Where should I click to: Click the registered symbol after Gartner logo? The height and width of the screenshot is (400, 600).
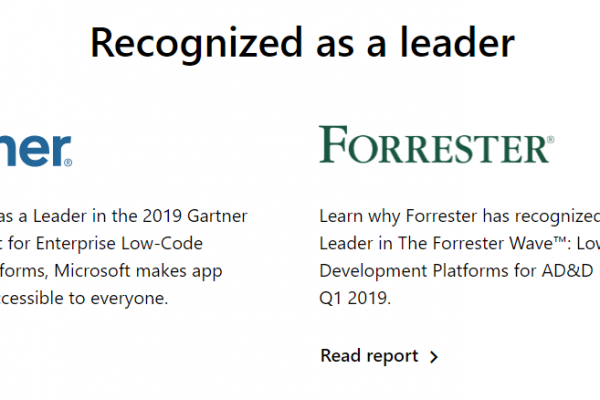click(x=68, y=160)
